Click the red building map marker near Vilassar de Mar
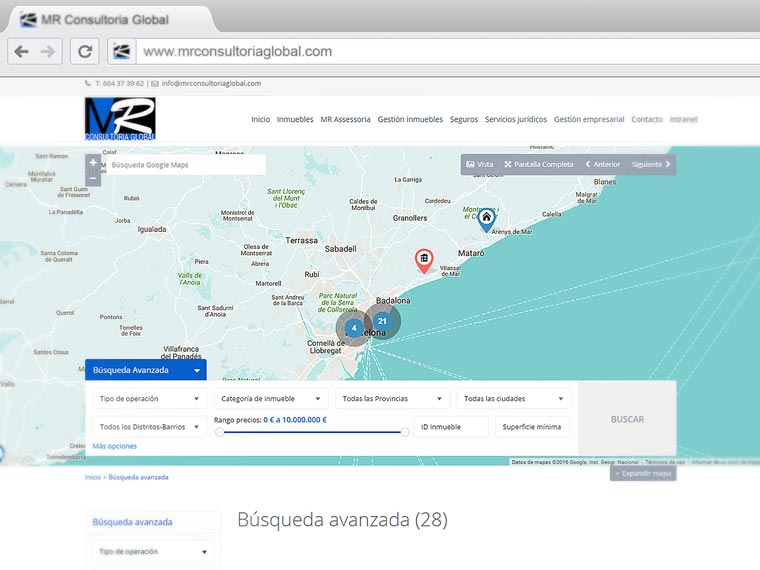 pyautogui.click(x=424, y=261)
